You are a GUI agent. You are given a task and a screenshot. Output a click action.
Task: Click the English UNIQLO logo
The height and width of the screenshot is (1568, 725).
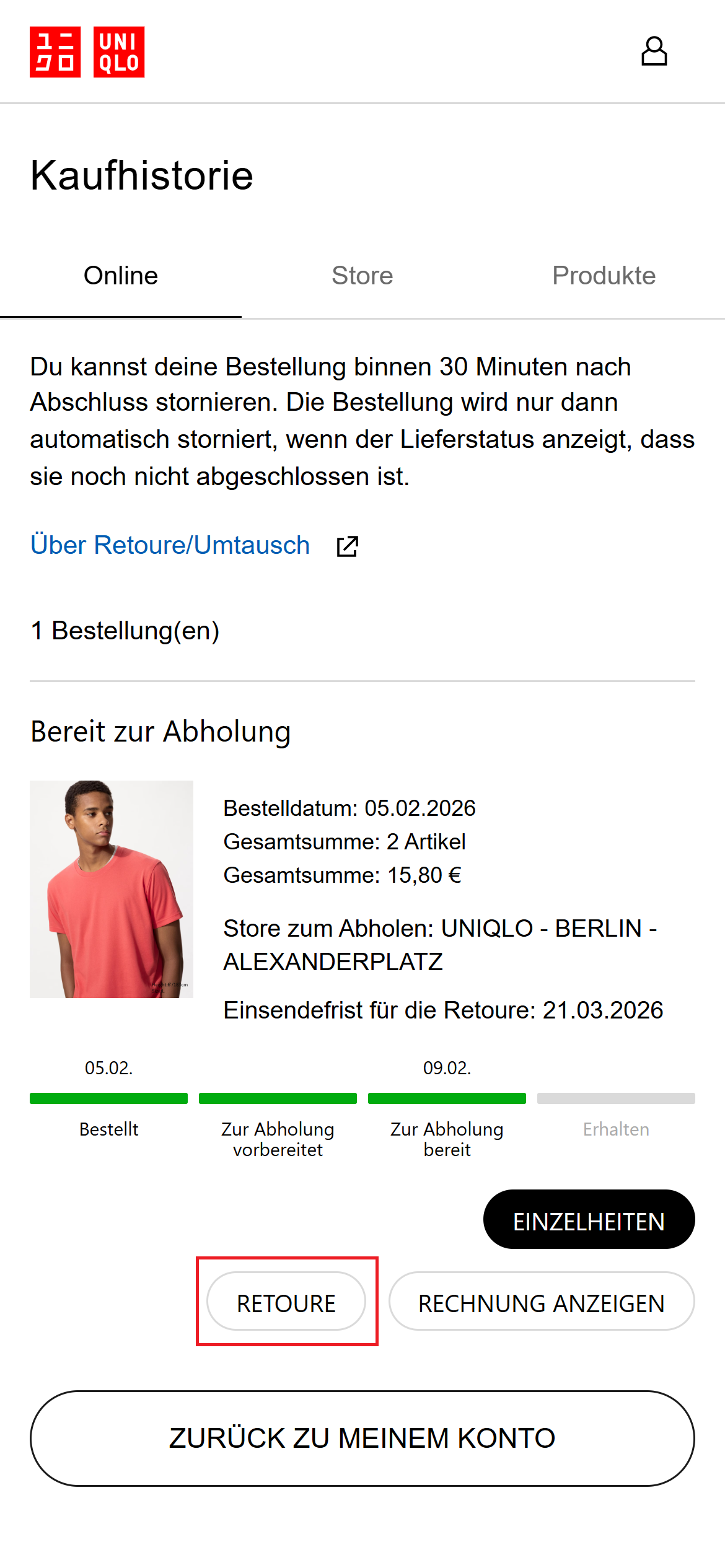pyautogui.click(x=119, y=52)
